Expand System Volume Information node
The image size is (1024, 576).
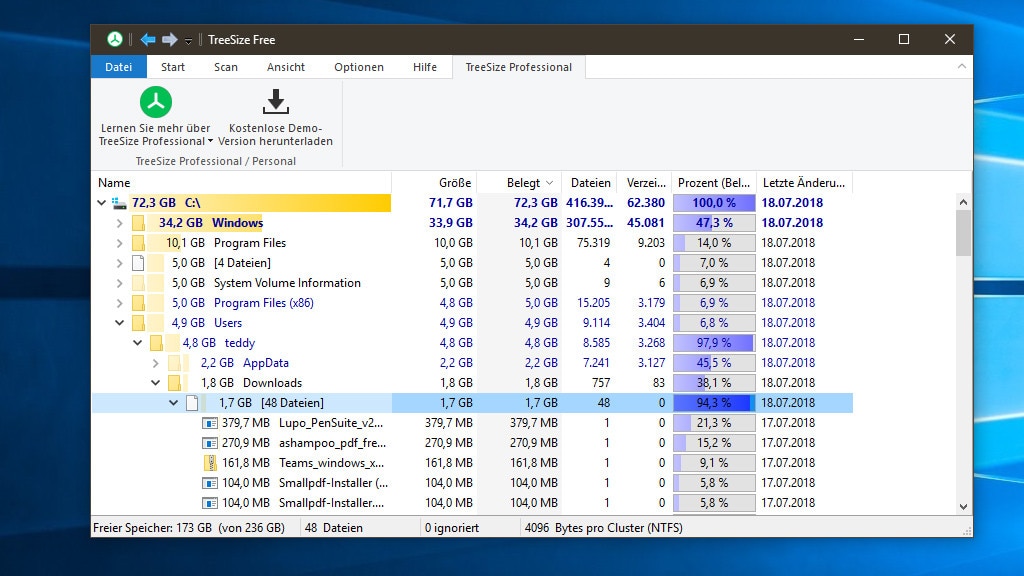pyautogui.click(x=120, y=283)
